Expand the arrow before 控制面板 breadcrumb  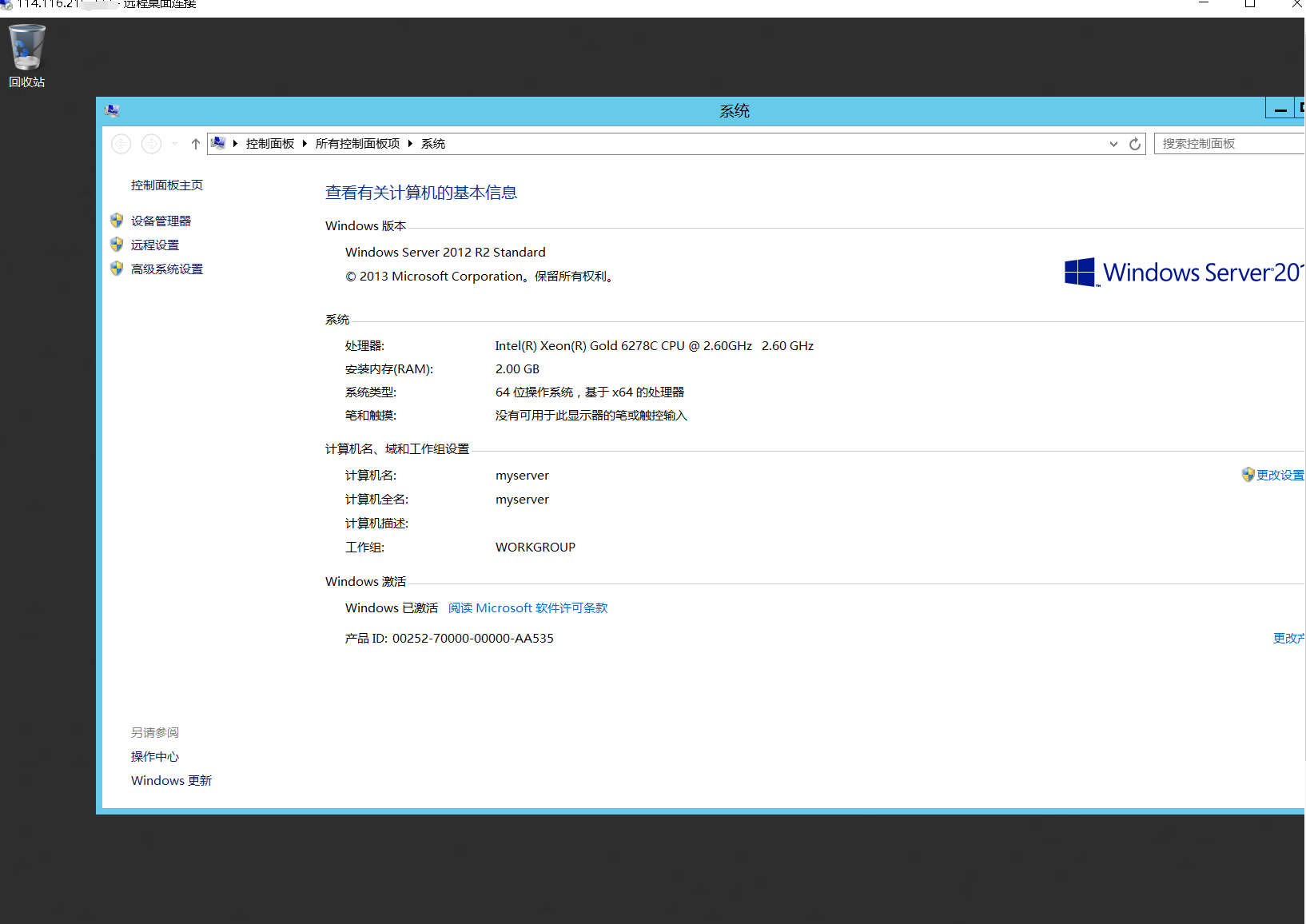(x=235, y=144)
